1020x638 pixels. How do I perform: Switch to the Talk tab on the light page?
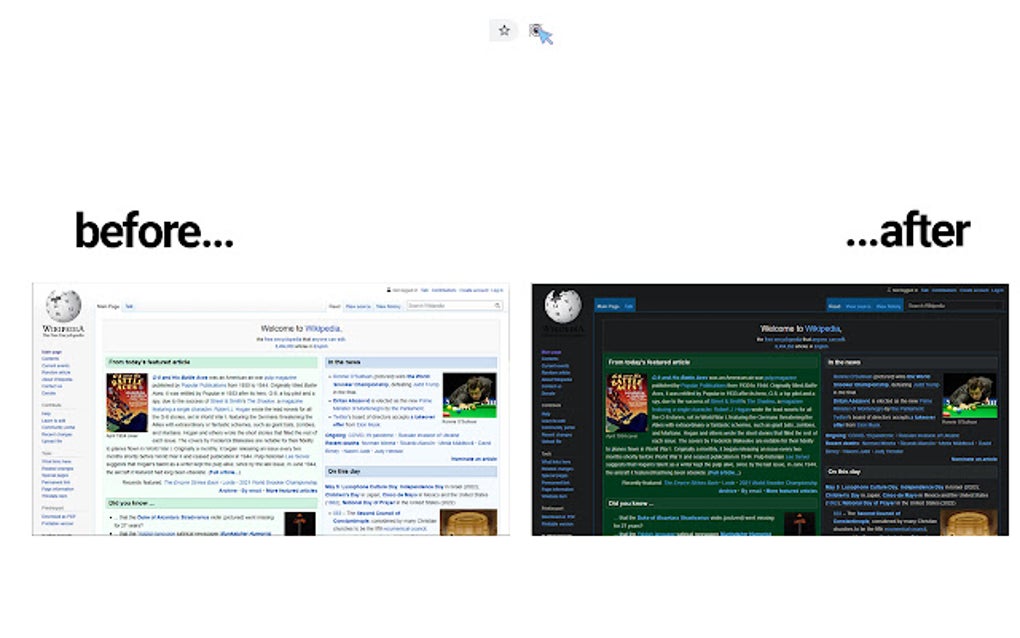pos(129,306)
